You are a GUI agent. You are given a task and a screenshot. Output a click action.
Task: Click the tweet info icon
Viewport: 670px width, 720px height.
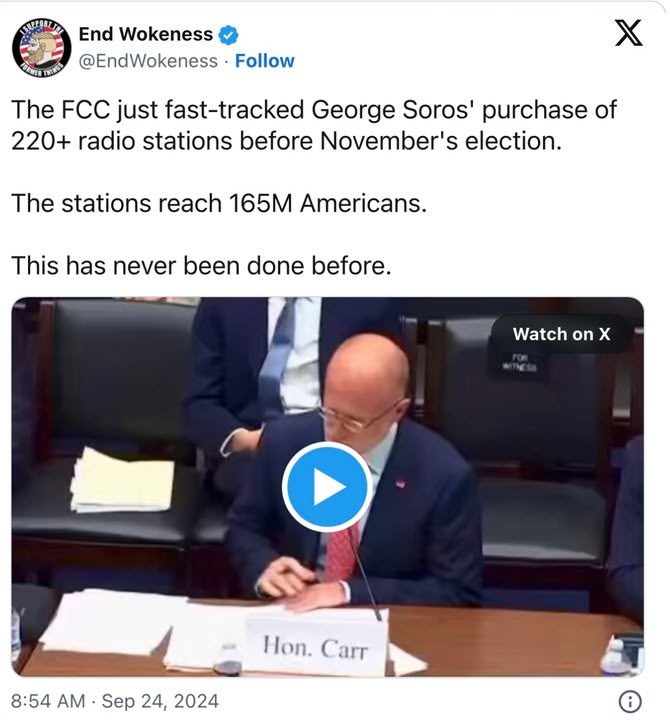pos(630,701)
